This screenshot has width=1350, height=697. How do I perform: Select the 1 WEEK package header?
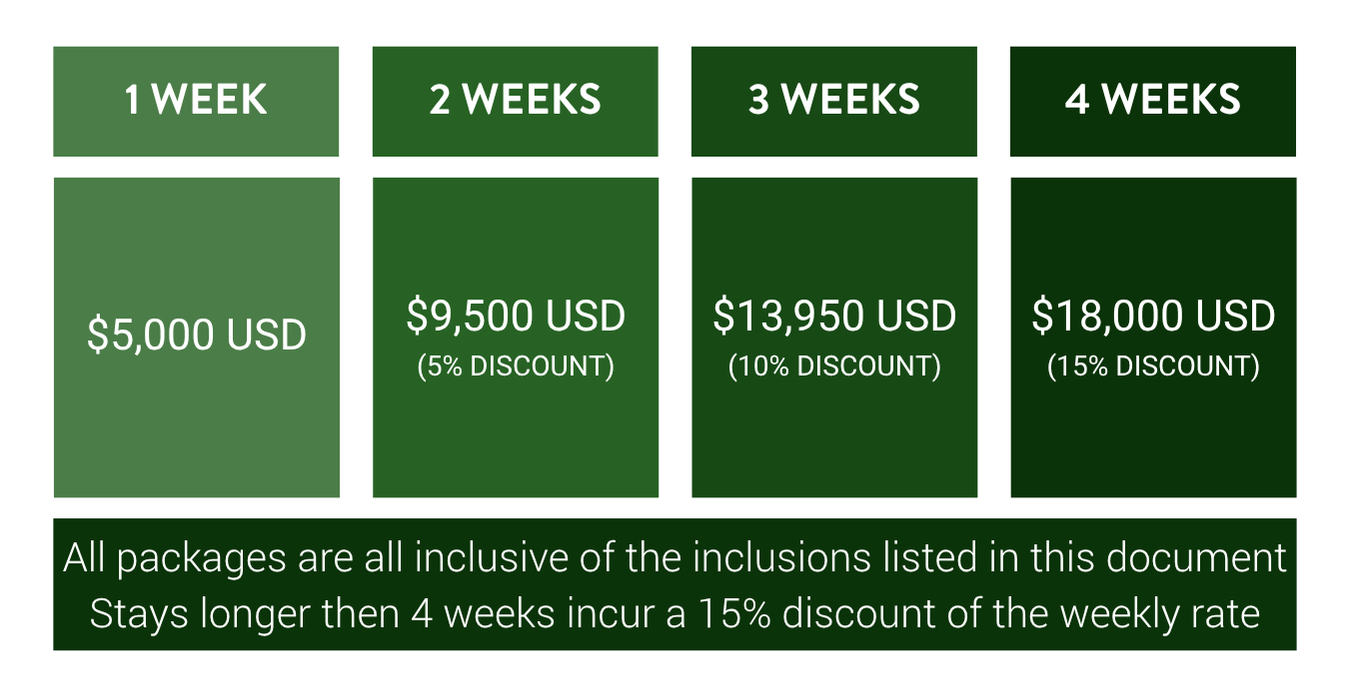coord(196,101)
